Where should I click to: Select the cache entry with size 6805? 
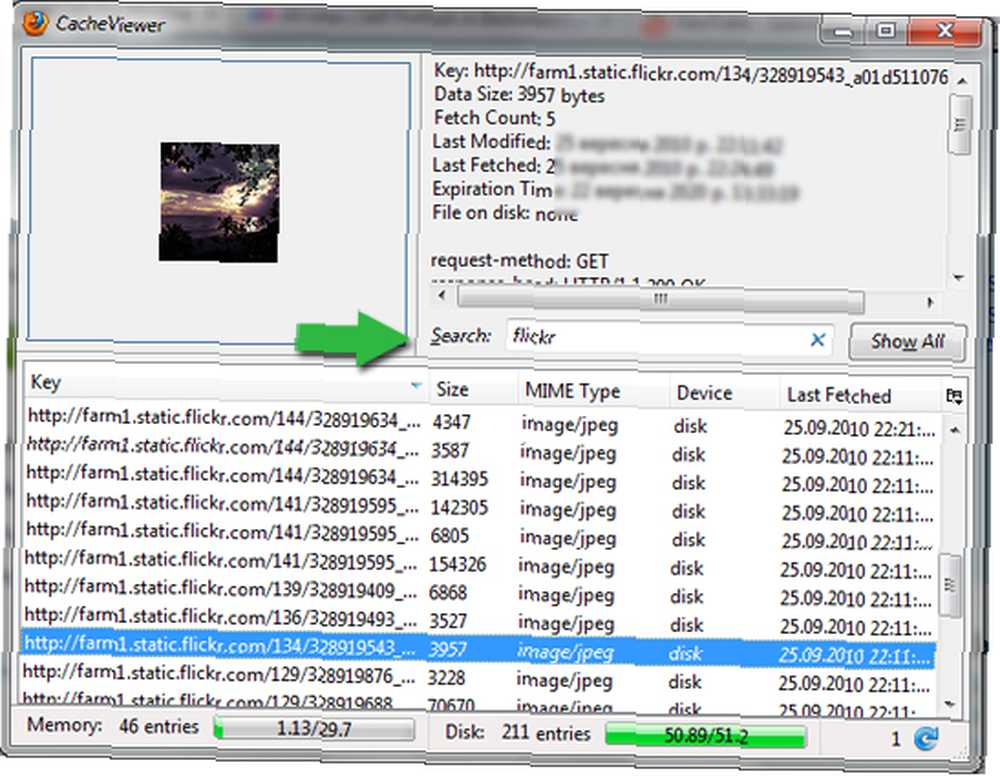tap(478, 538)
